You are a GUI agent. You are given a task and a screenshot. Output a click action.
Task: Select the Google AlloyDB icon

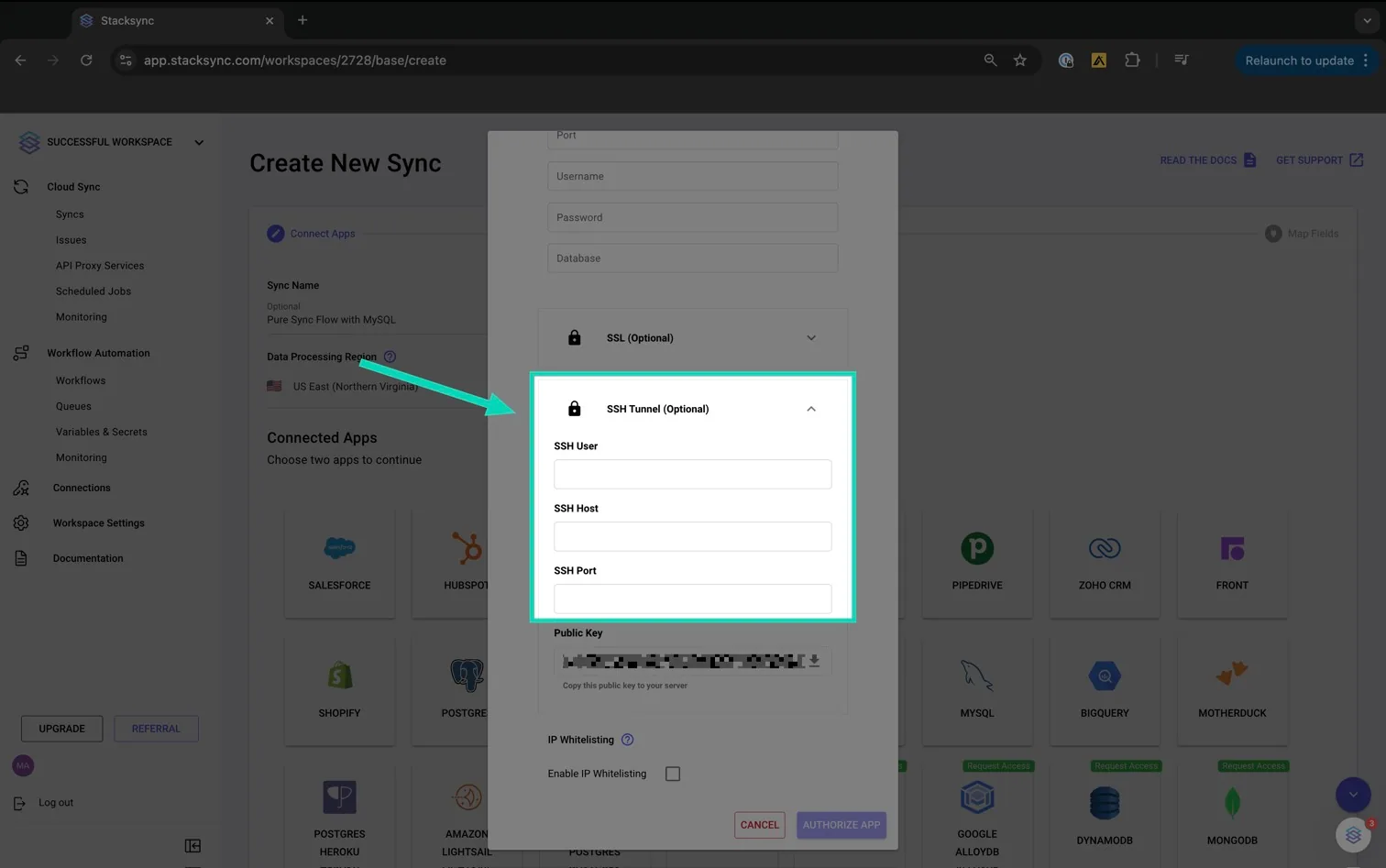coord(977,797)
